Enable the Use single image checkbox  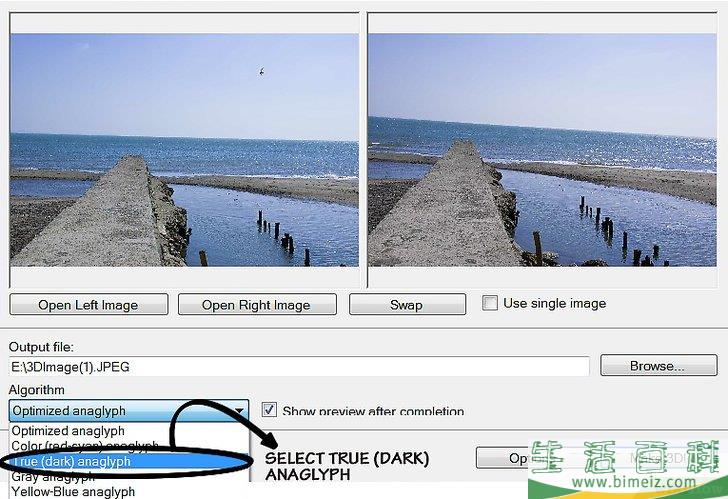(489, 303)
